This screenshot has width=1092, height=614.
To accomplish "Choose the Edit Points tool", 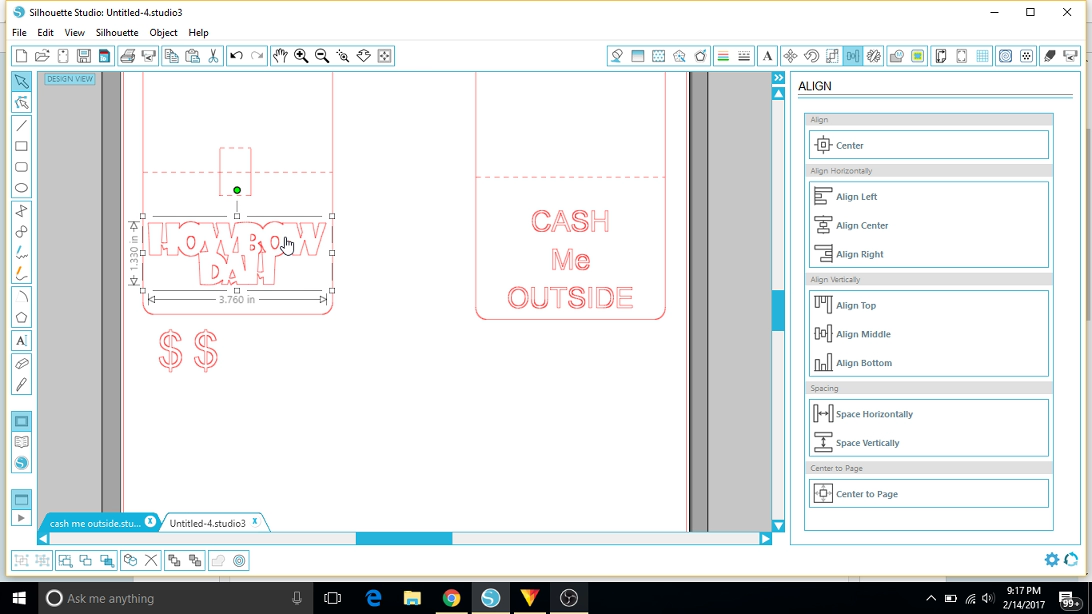I will click(x=22, y=103).
